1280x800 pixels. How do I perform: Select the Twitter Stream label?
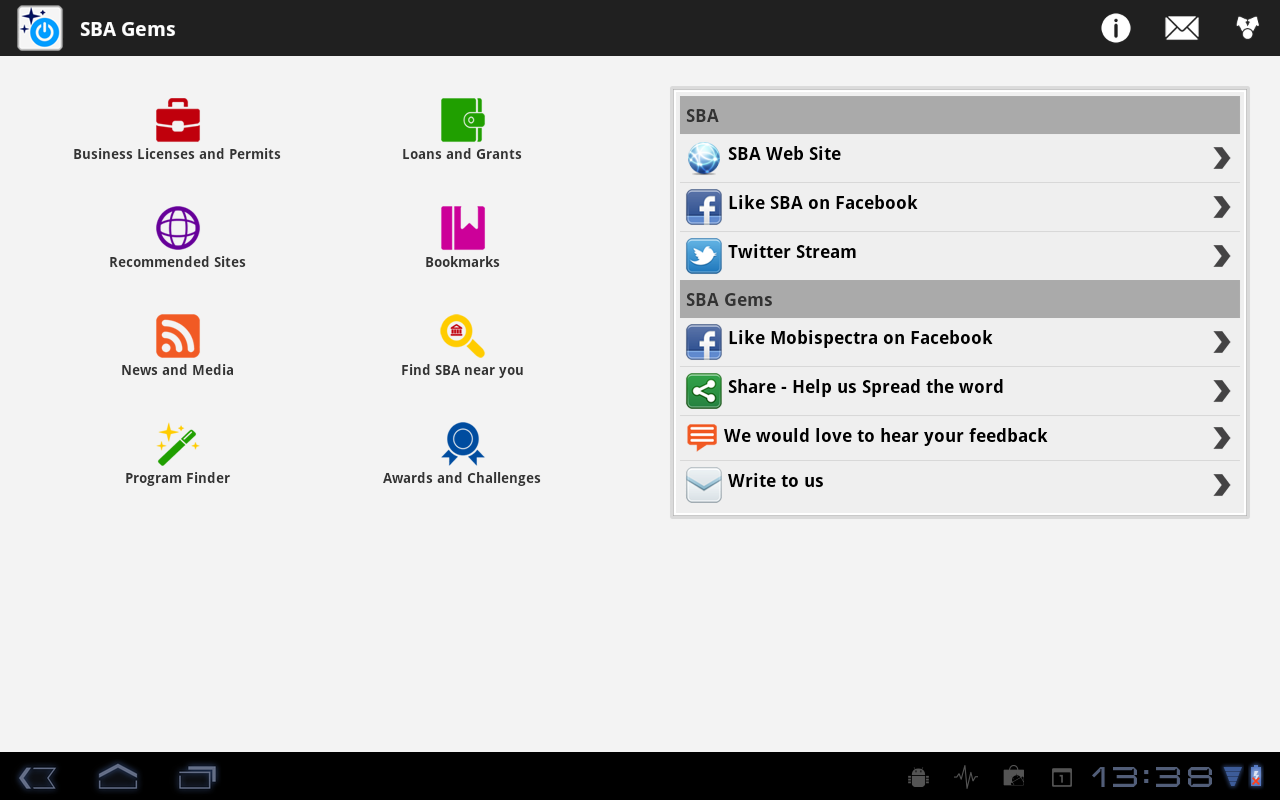tap(792, 252)
